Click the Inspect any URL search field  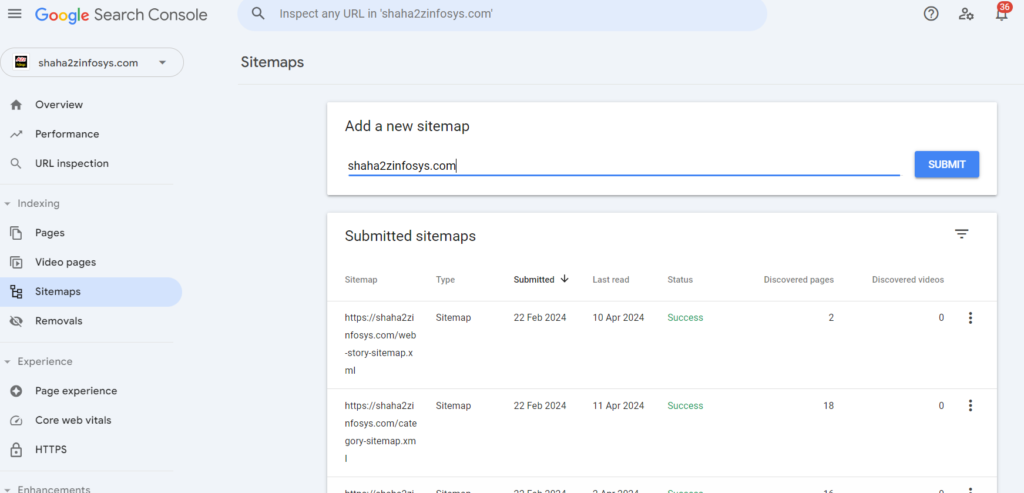502,14
